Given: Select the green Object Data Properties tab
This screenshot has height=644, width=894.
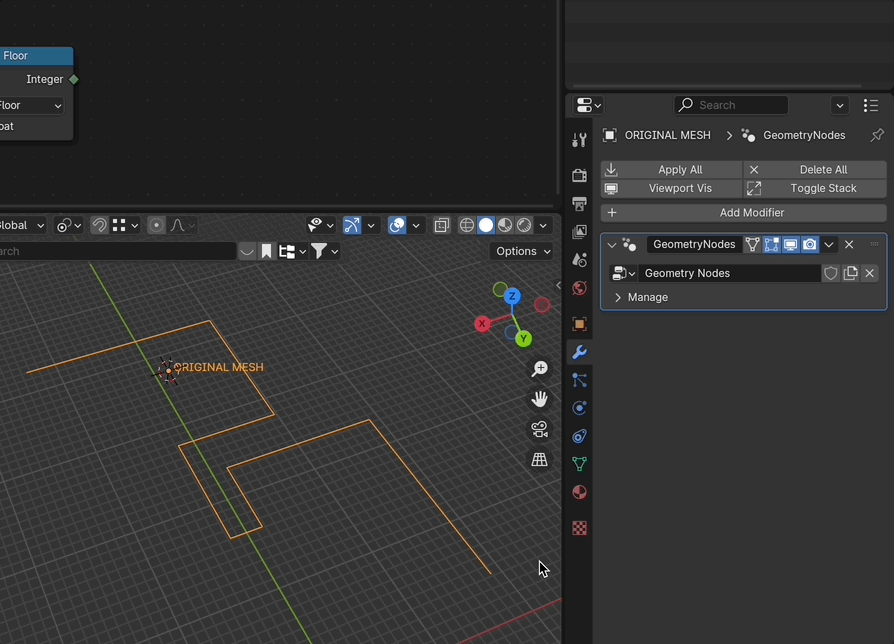Looking at the screenshot, I should coord(579,463).
